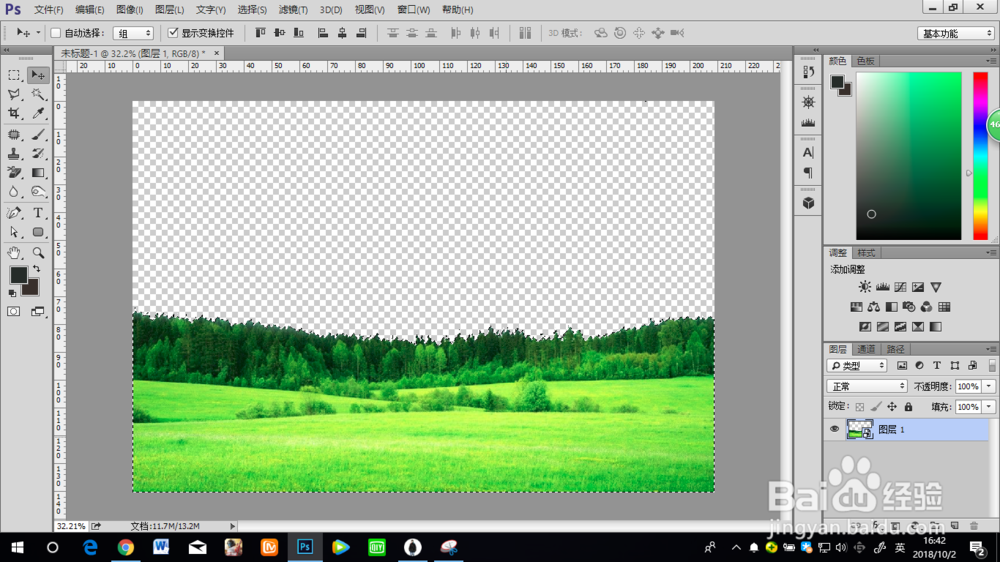Switch to the 路径 tab
1000x562 pixels.
point(895,349)
